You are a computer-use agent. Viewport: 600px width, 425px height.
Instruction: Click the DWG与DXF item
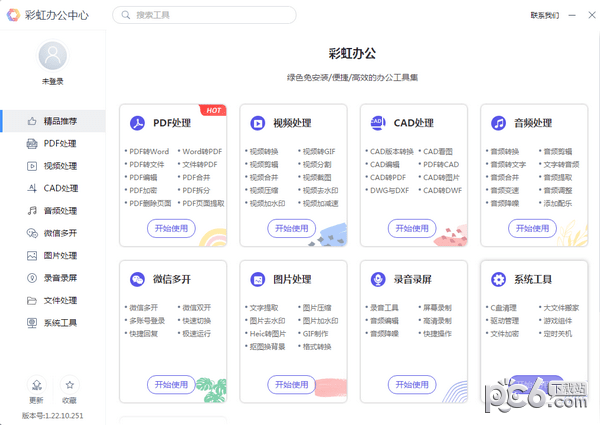389,191
